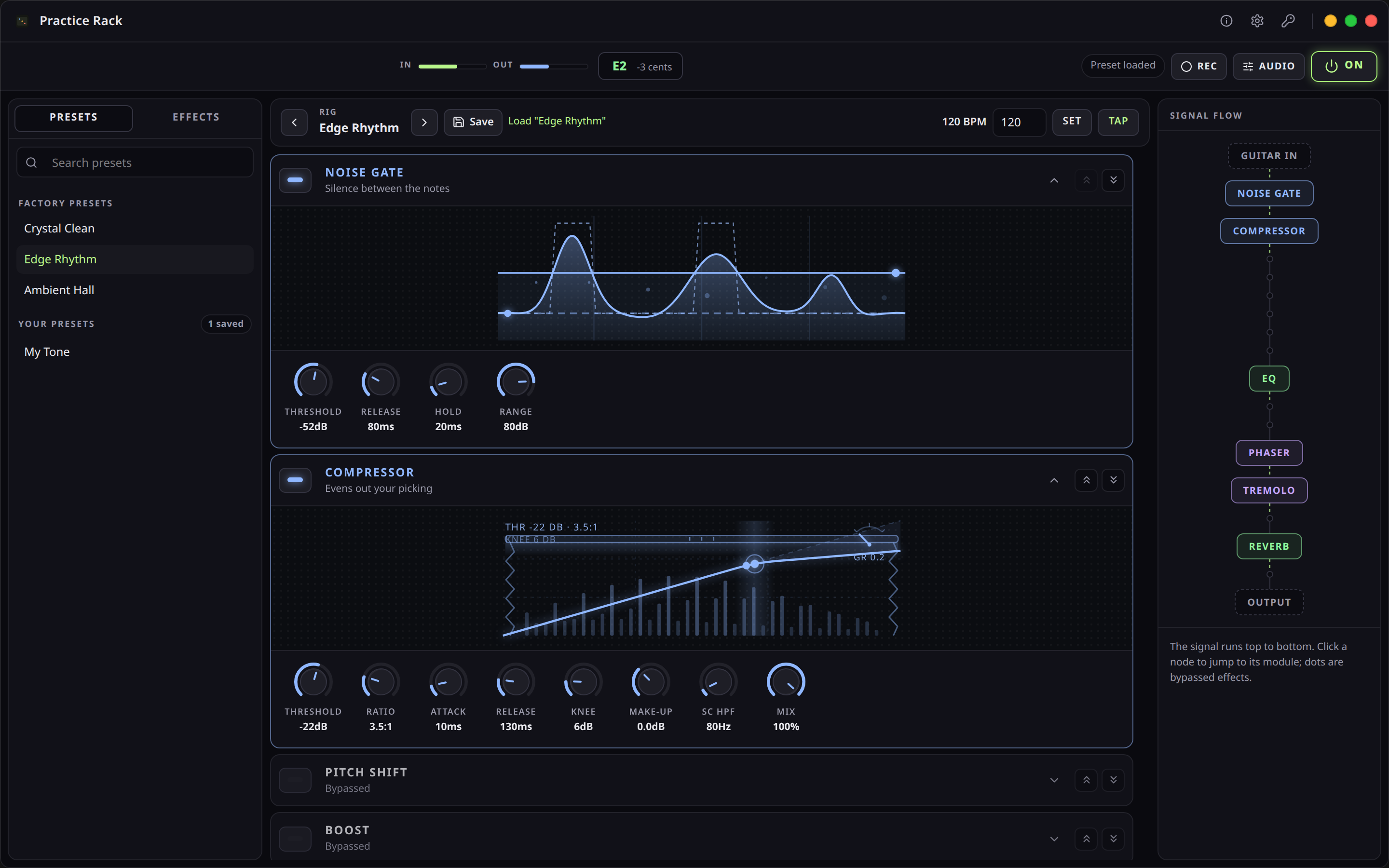
Task: Click the search magnifier icon
Action: pyautogui.click(x=31, y=163)
